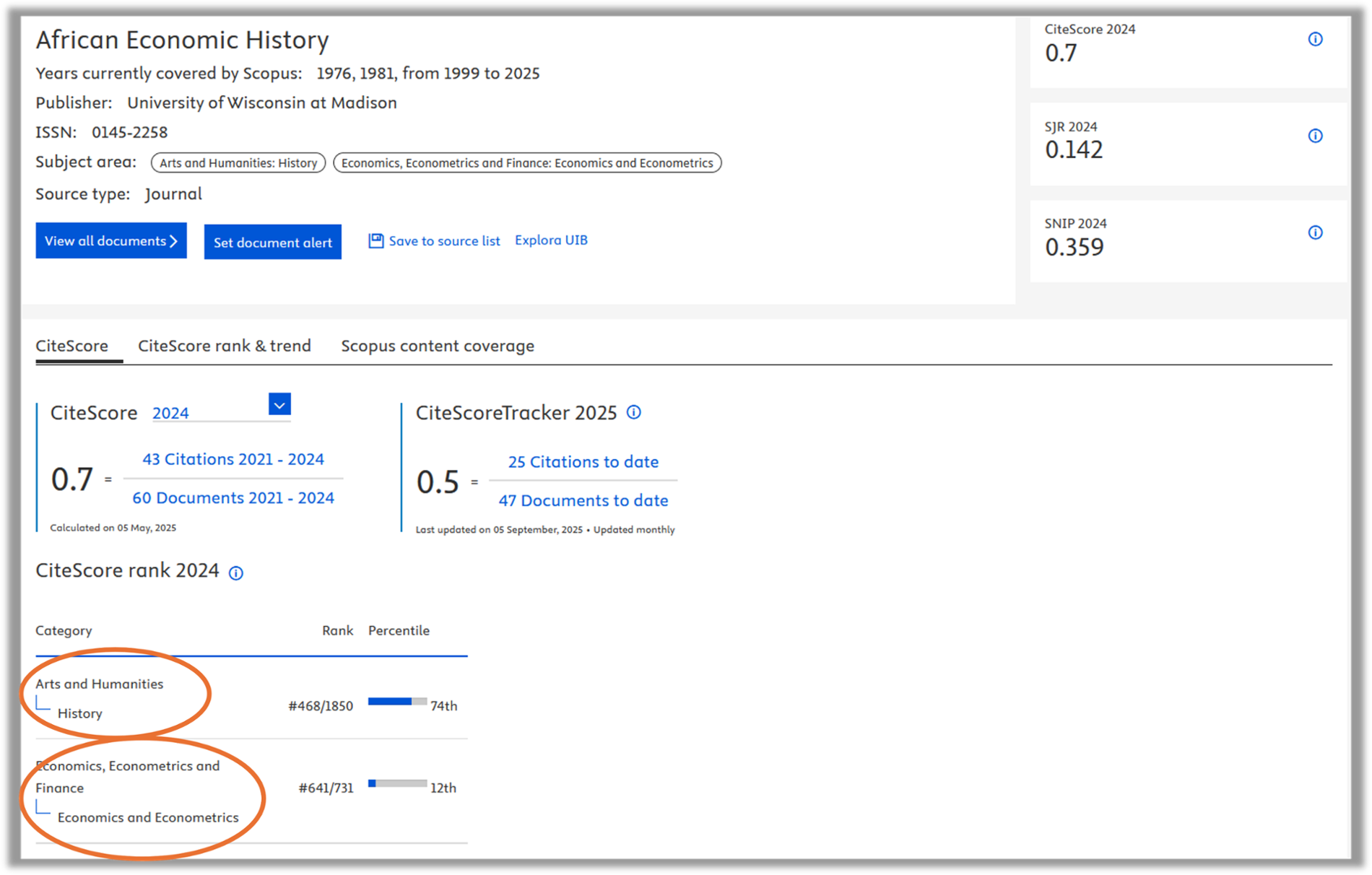
Task: Click the save icon beside Save to source list
Action: point(375,241)
